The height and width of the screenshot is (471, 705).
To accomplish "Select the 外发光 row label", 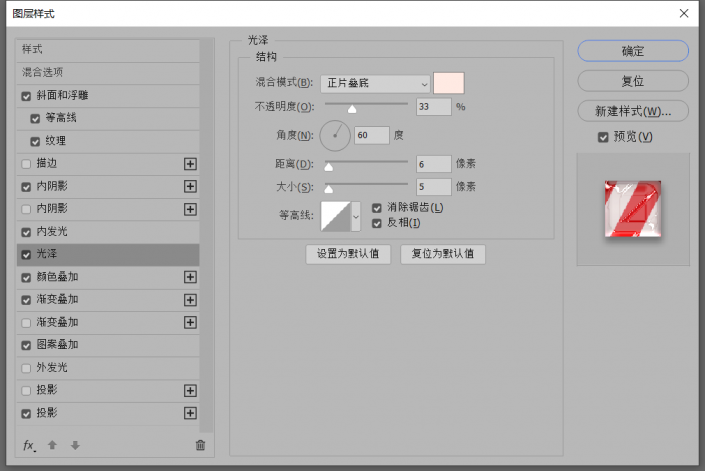I will coord(52,368).
